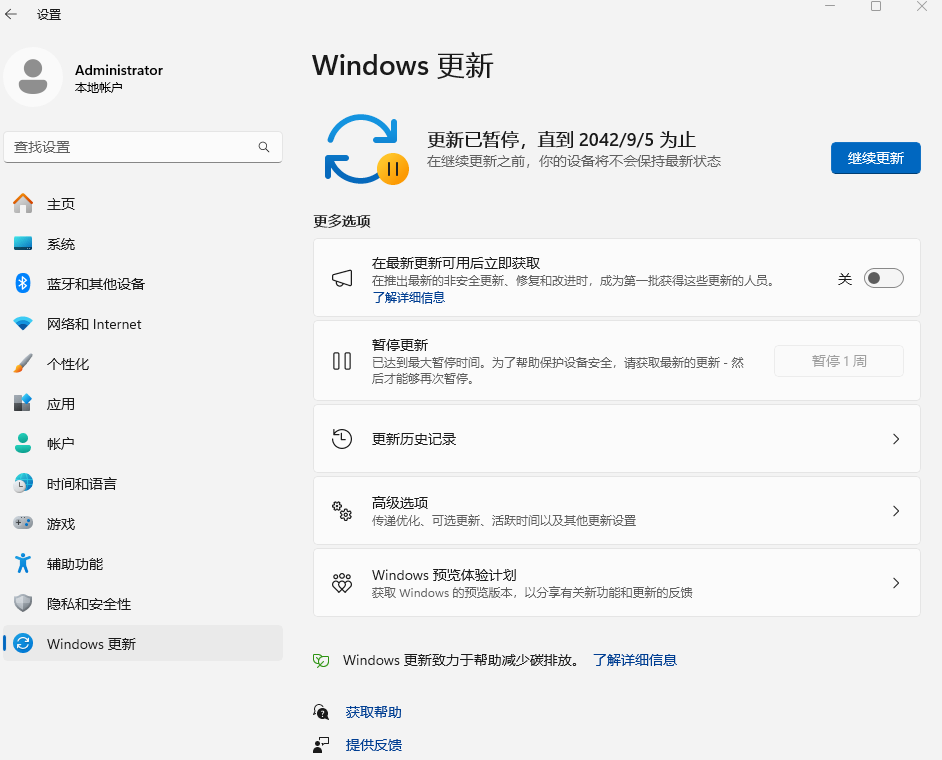Toggle 在最新更新可用后立即获取 switch on
Viewport: 942px width, 760px height.
click(883, 278)
